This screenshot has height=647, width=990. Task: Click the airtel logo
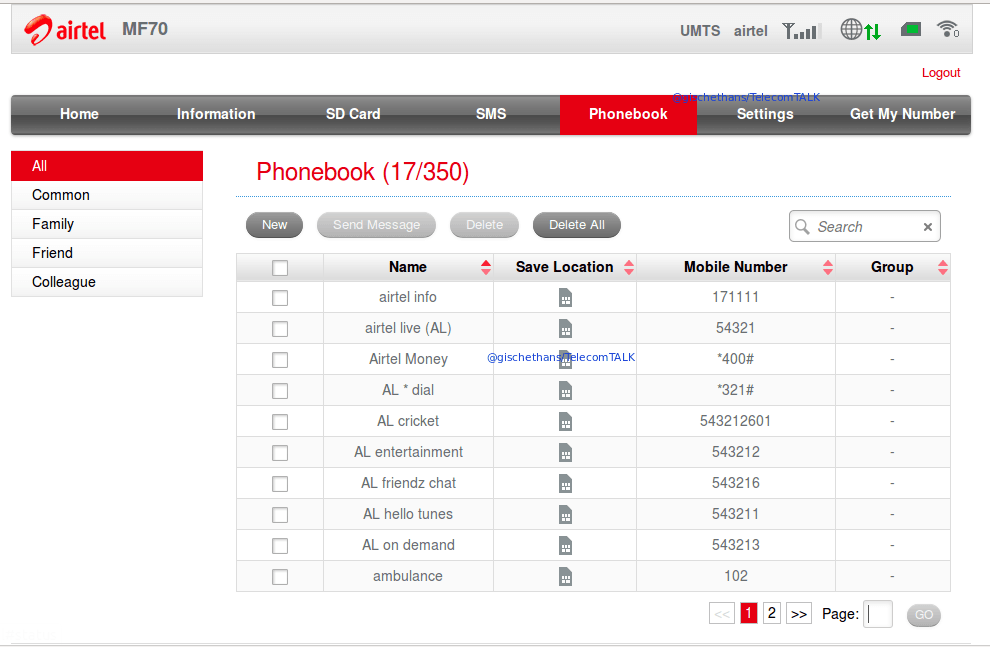(x=64, y=30)
